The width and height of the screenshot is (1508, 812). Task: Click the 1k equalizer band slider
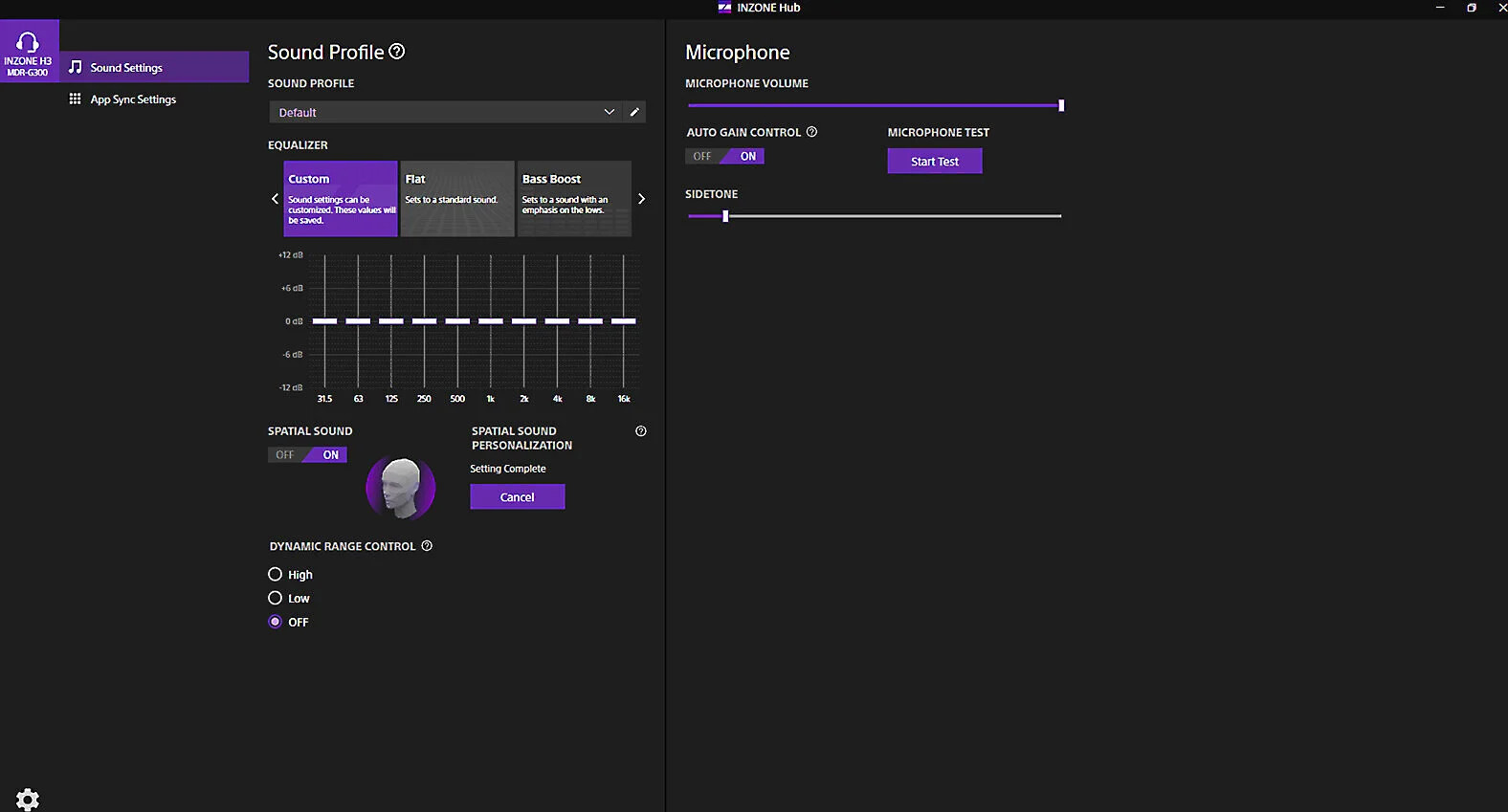coord(491,321)
